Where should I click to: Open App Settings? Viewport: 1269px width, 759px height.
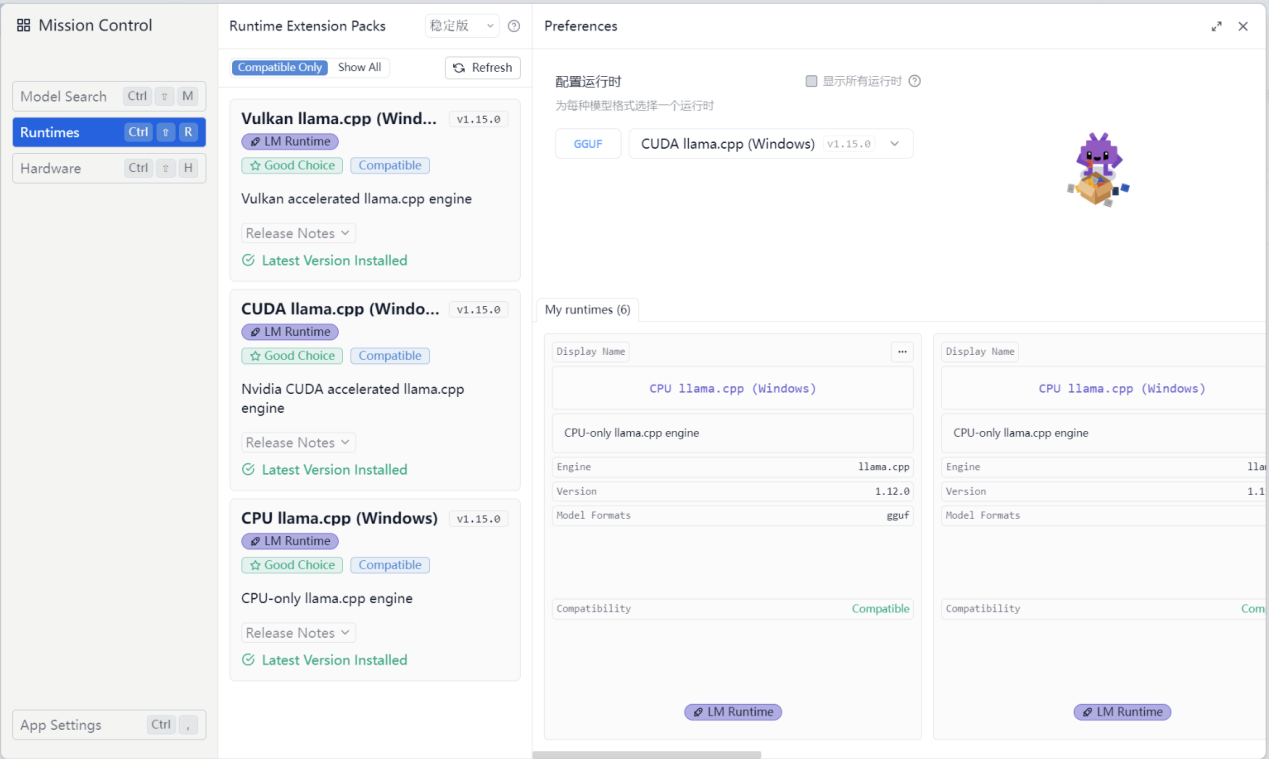coord(108,725)
